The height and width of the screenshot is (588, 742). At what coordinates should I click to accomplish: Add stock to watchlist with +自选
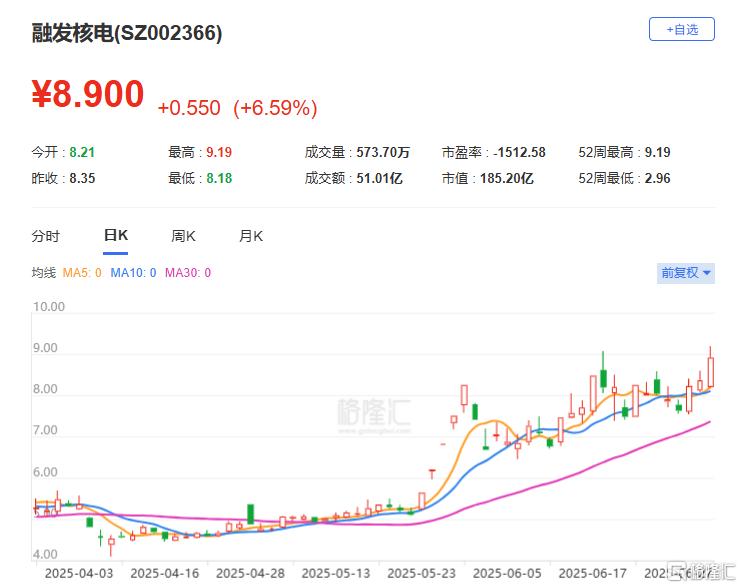point(682,29)
